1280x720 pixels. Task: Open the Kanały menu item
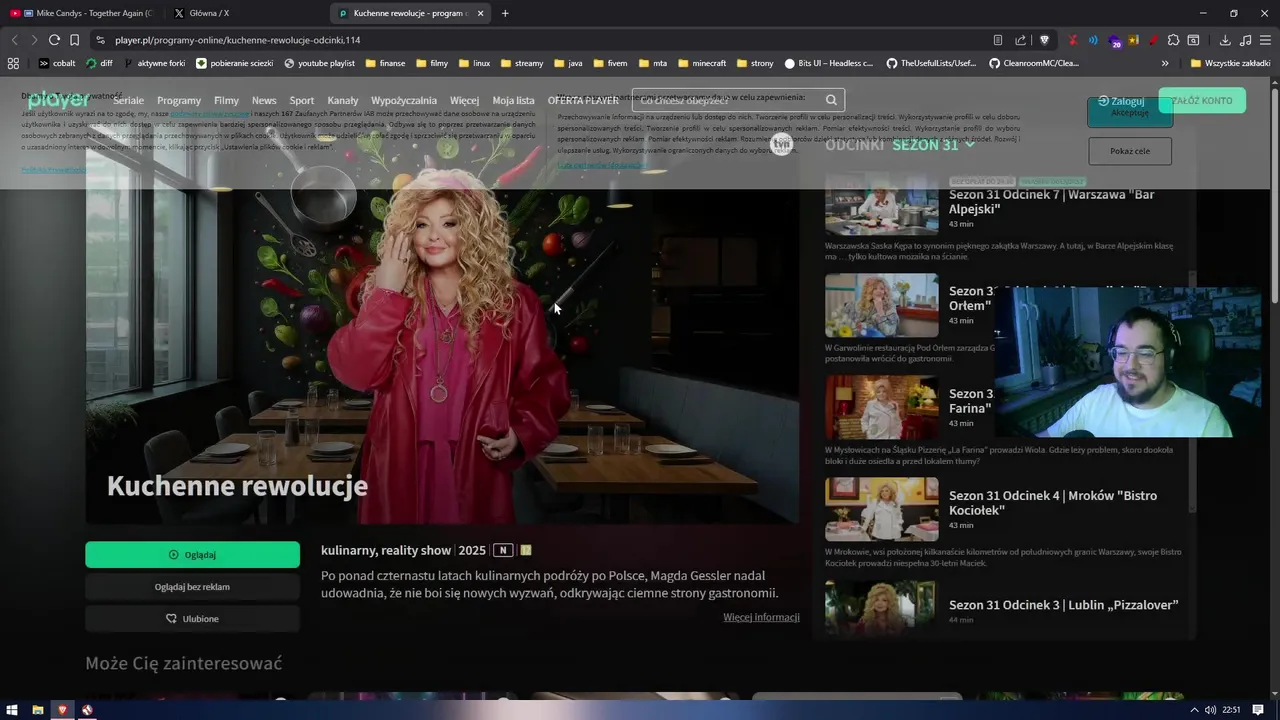pyautogui.click(x=342, y=101)
